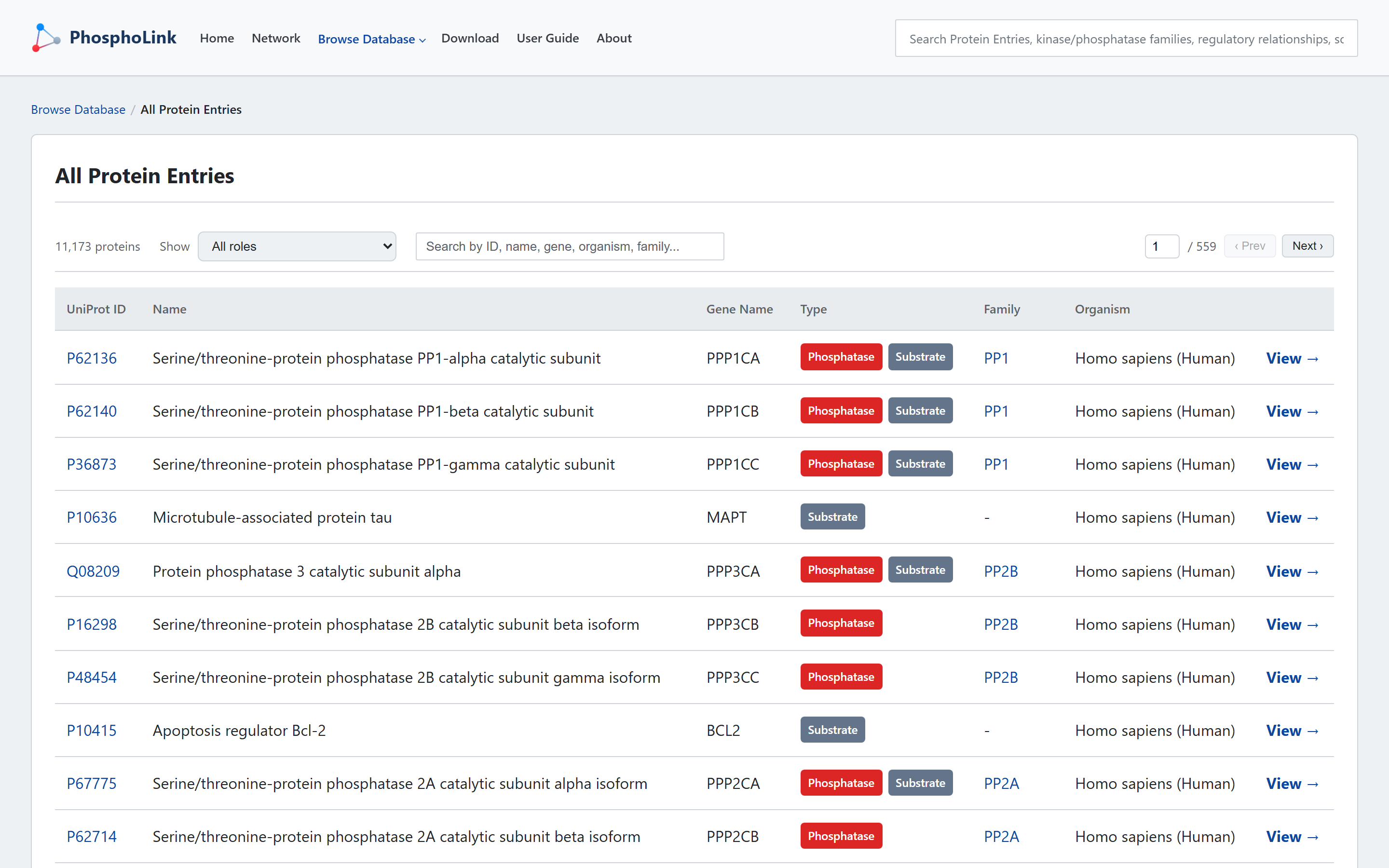
Task: Click the Browse Database breadcrumb link
Action: click(x=78, y=109)
